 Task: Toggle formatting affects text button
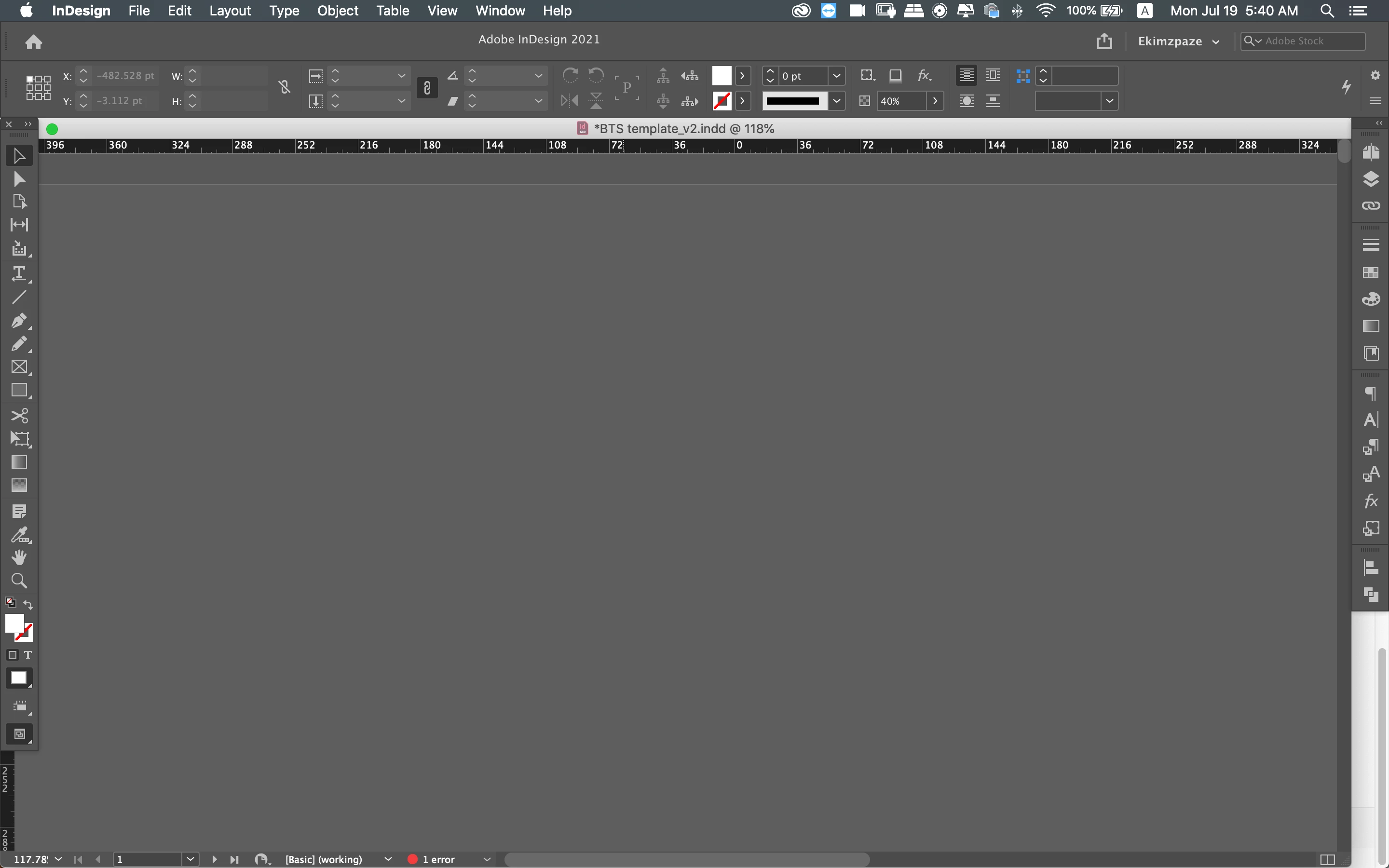[27, 655]
